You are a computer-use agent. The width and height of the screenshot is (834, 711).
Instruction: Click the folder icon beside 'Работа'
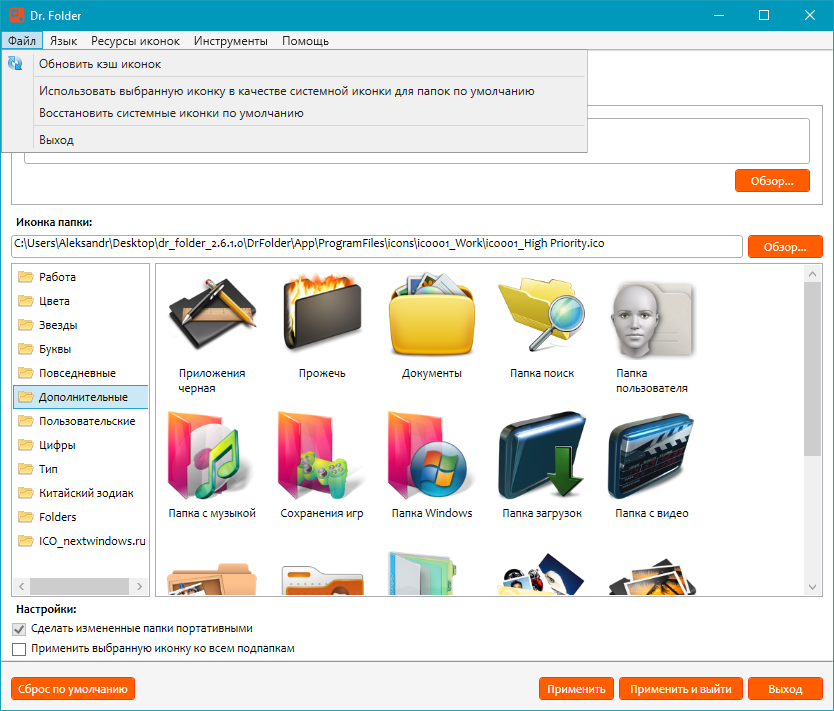point(25,277)
